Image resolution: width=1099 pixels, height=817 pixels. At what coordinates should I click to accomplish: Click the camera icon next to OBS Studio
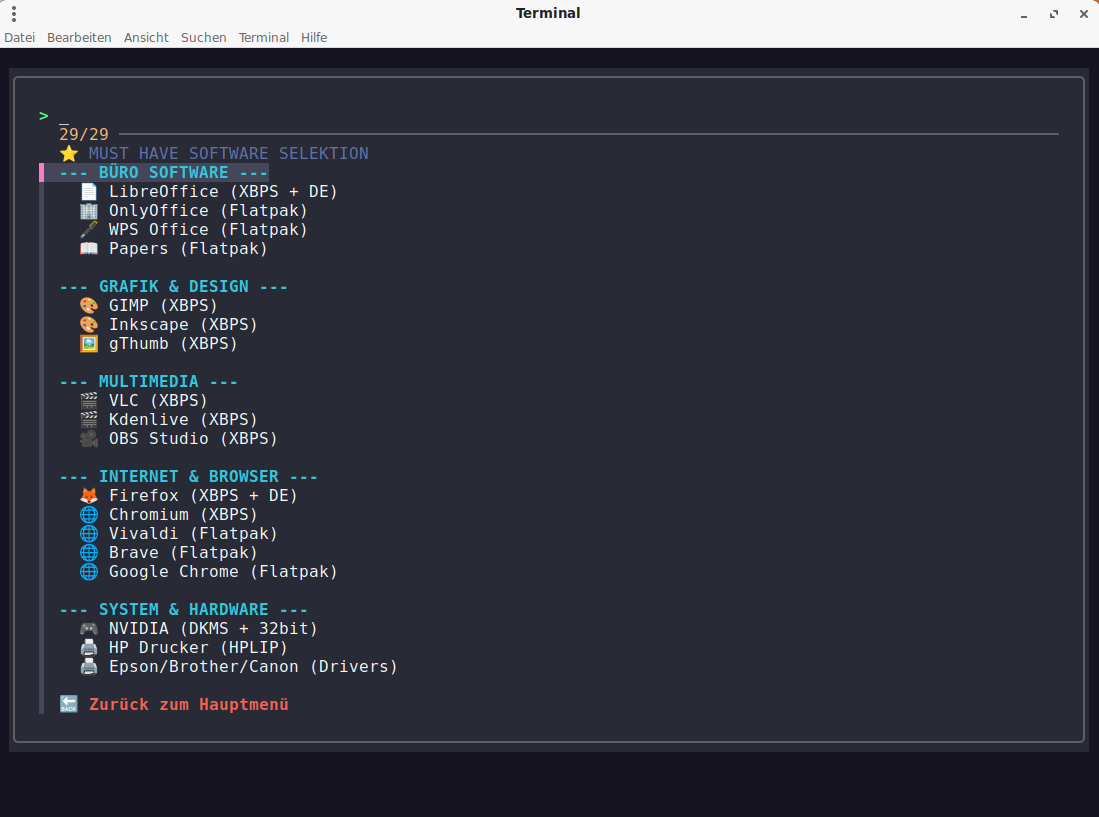click(89, 438)
